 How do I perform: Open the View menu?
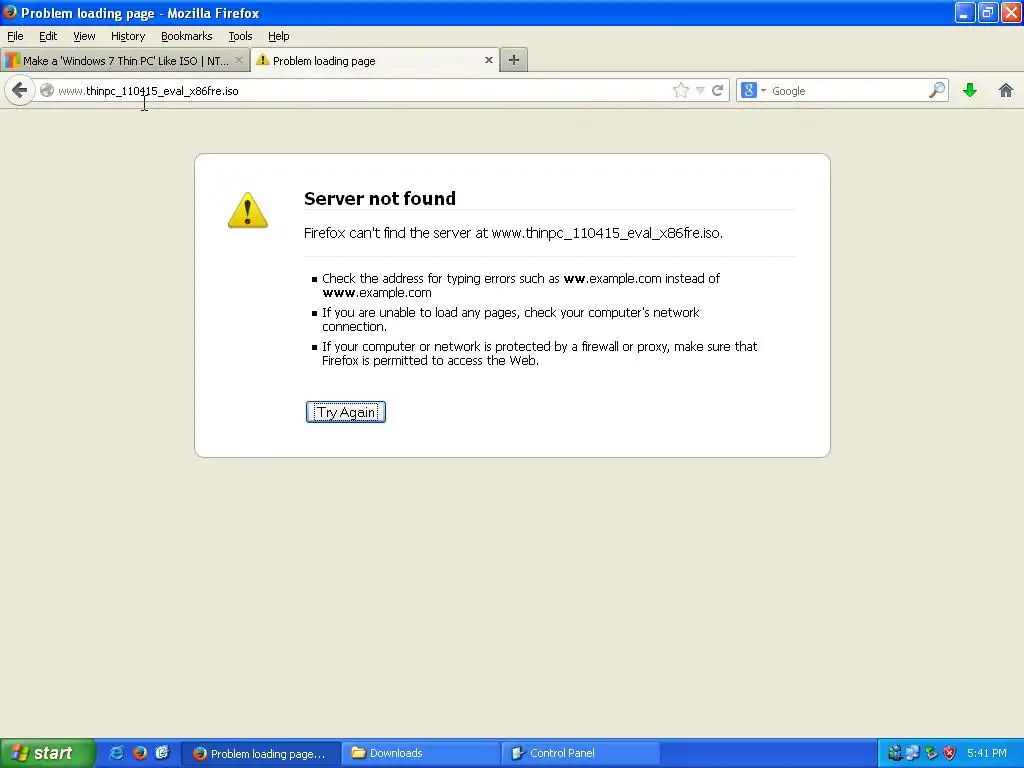coord(84,36)
